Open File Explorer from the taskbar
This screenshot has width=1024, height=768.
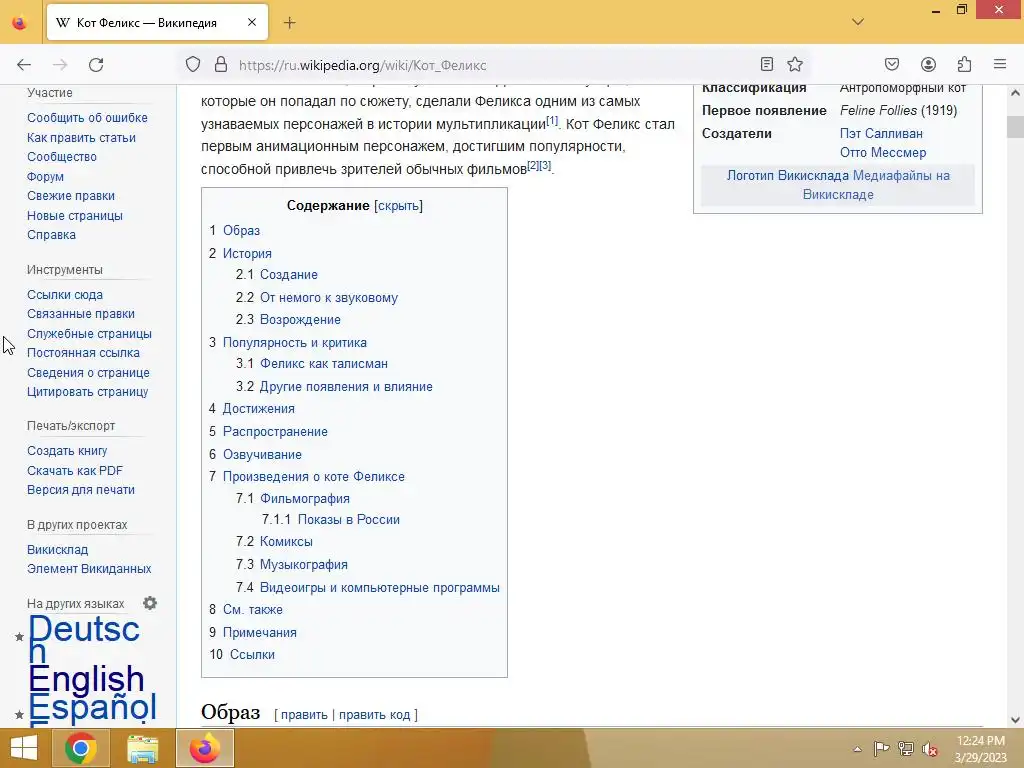tap(142, 748)
